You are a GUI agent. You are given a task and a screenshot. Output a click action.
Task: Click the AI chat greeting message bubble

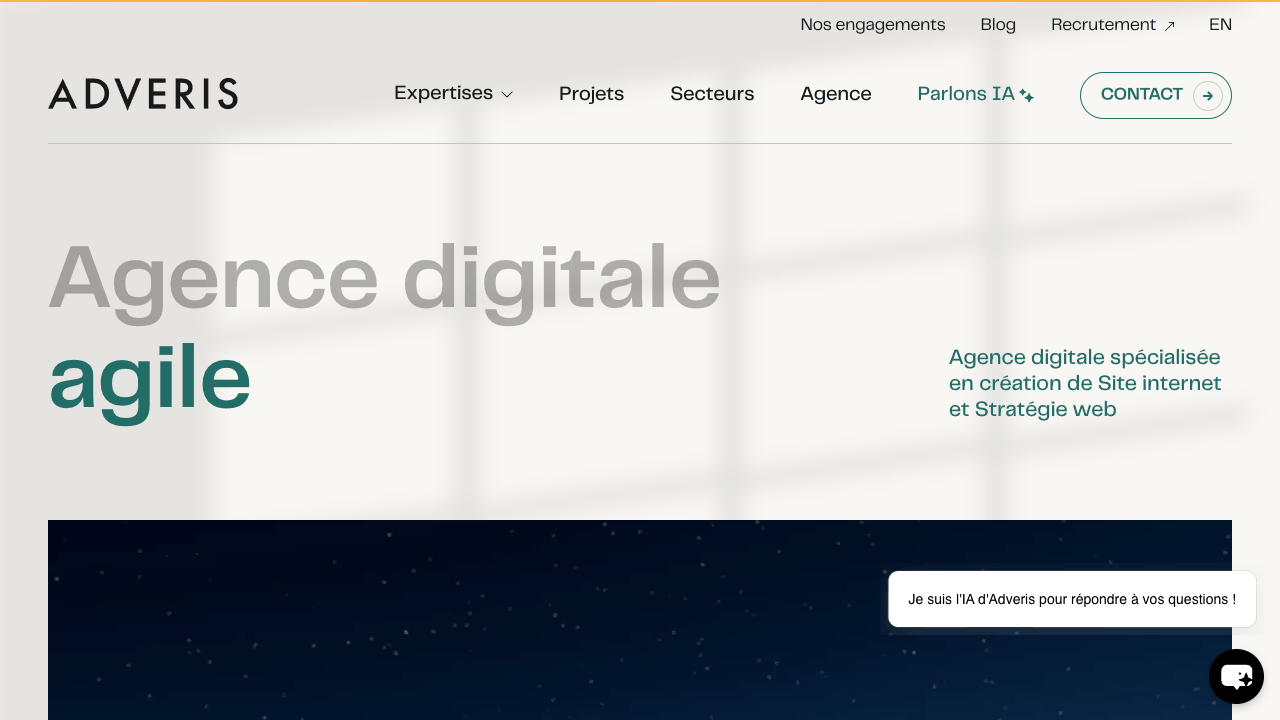(1072, 599)
